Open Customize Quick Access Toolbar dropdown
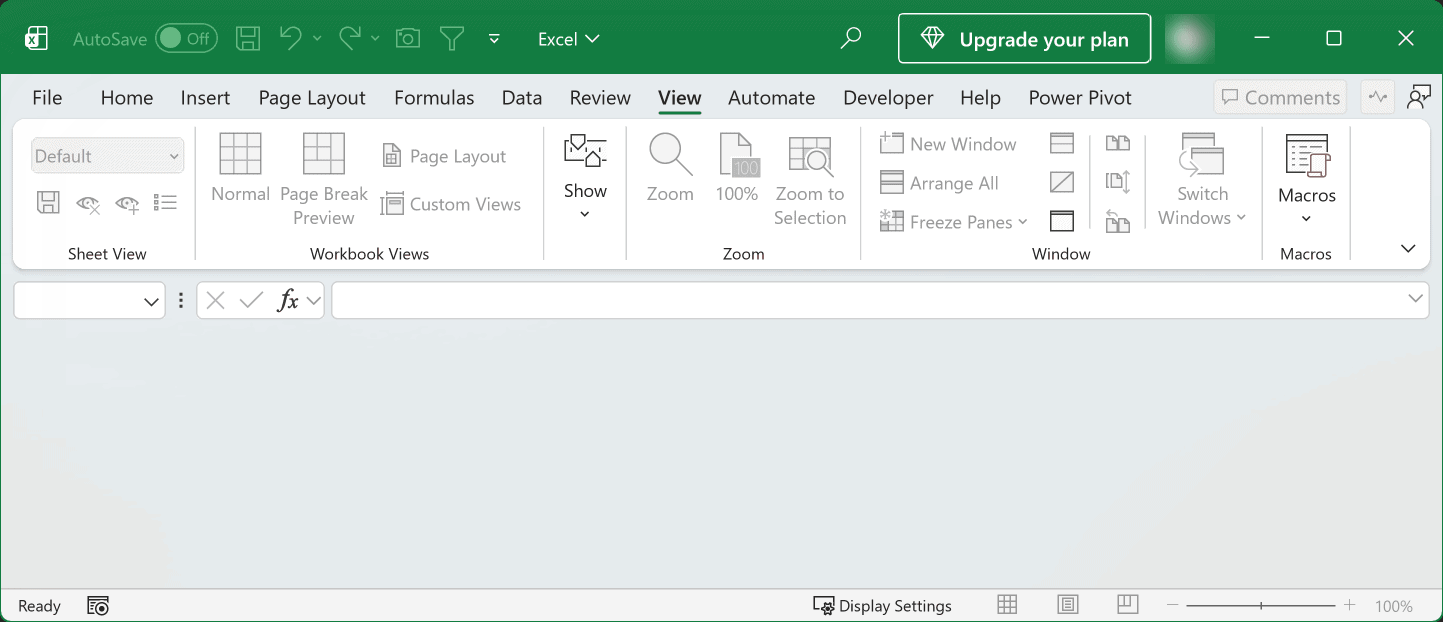 coord(494,39)
